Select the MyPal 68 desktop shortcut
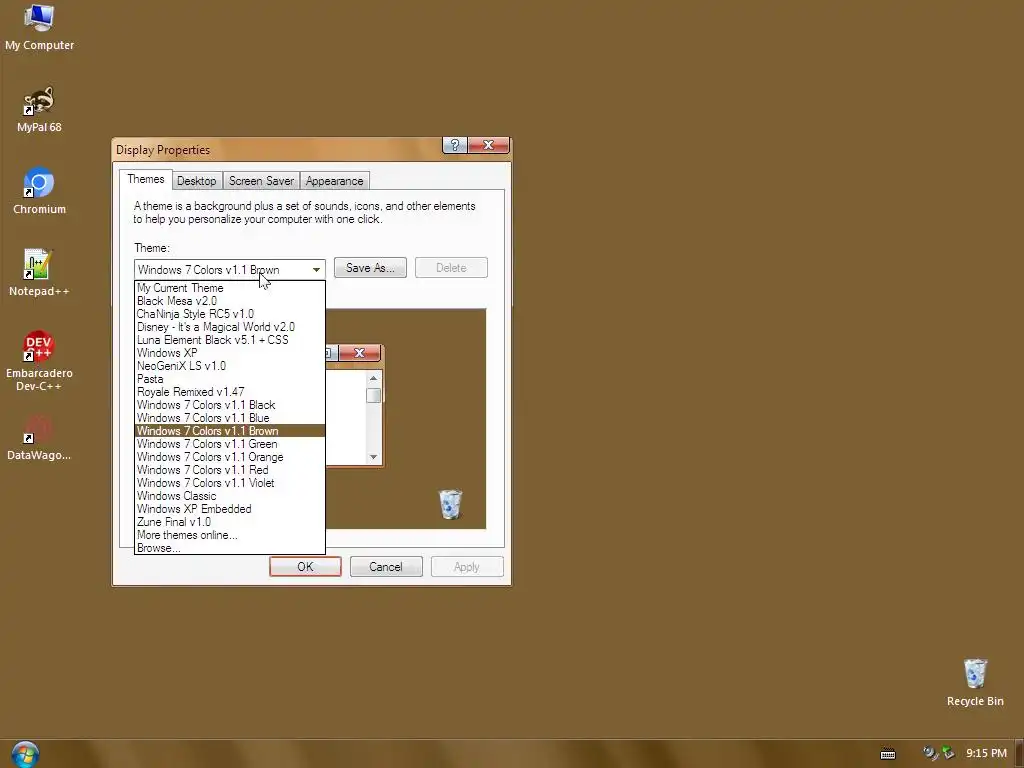Screen dimensions: 1024x768 coord(39,109)
